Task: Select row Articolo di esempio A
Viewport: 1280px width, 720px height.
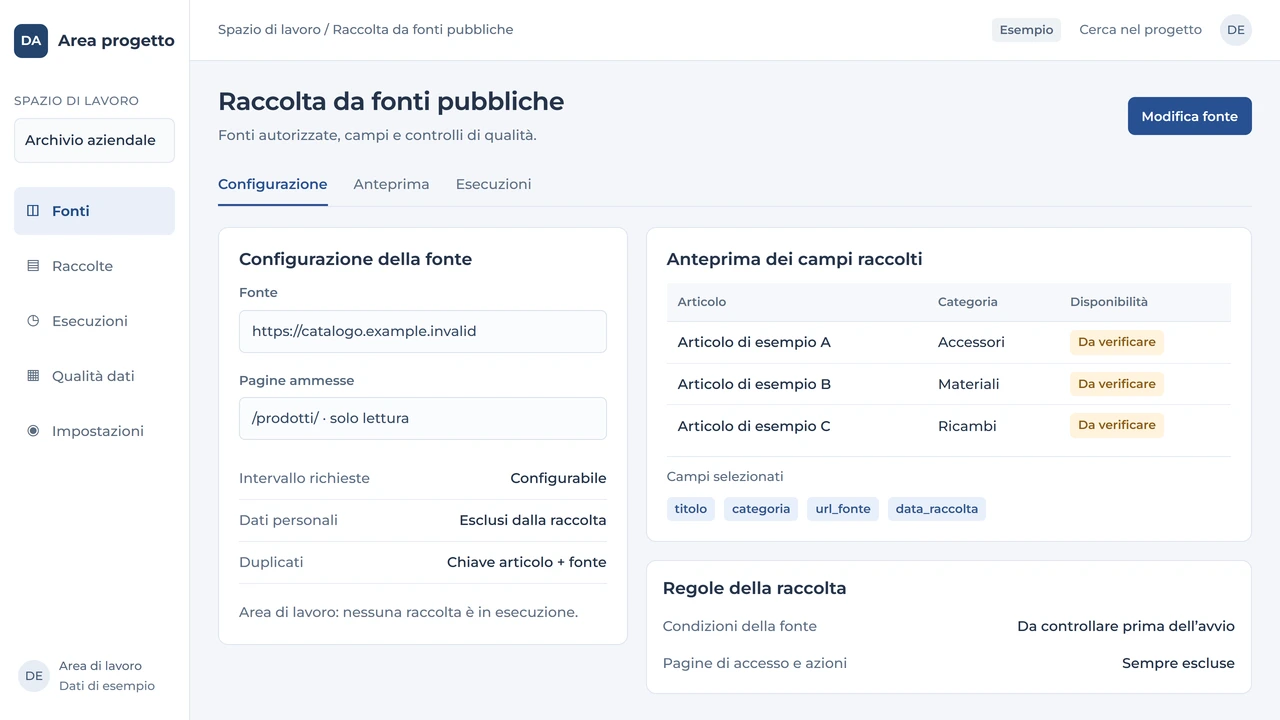Action: tap(949, 342)
